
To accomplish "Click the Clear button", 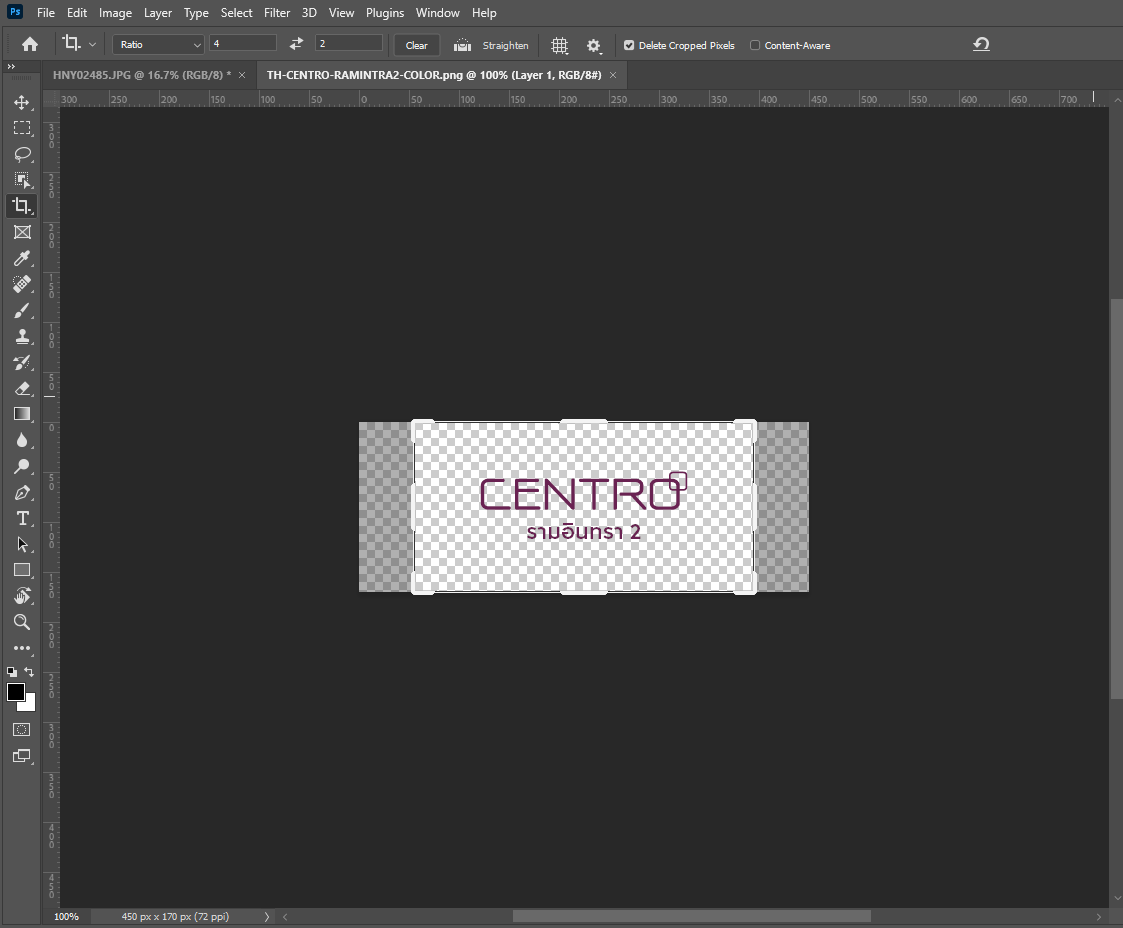I will click(x=417, y=45).
